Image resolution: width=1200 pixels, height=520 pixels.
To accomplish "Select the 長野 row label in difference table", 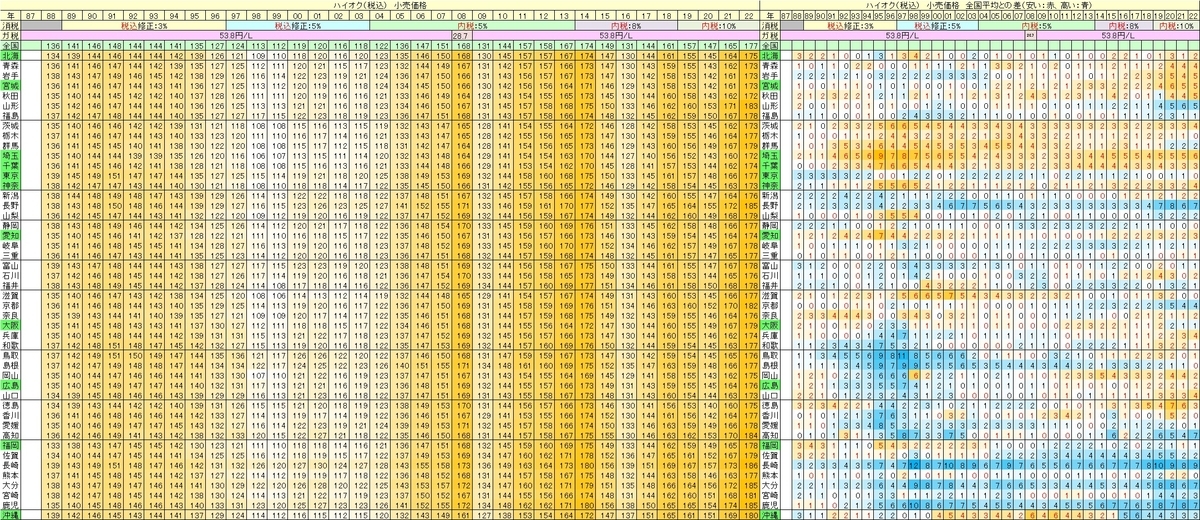I will 770,205.
